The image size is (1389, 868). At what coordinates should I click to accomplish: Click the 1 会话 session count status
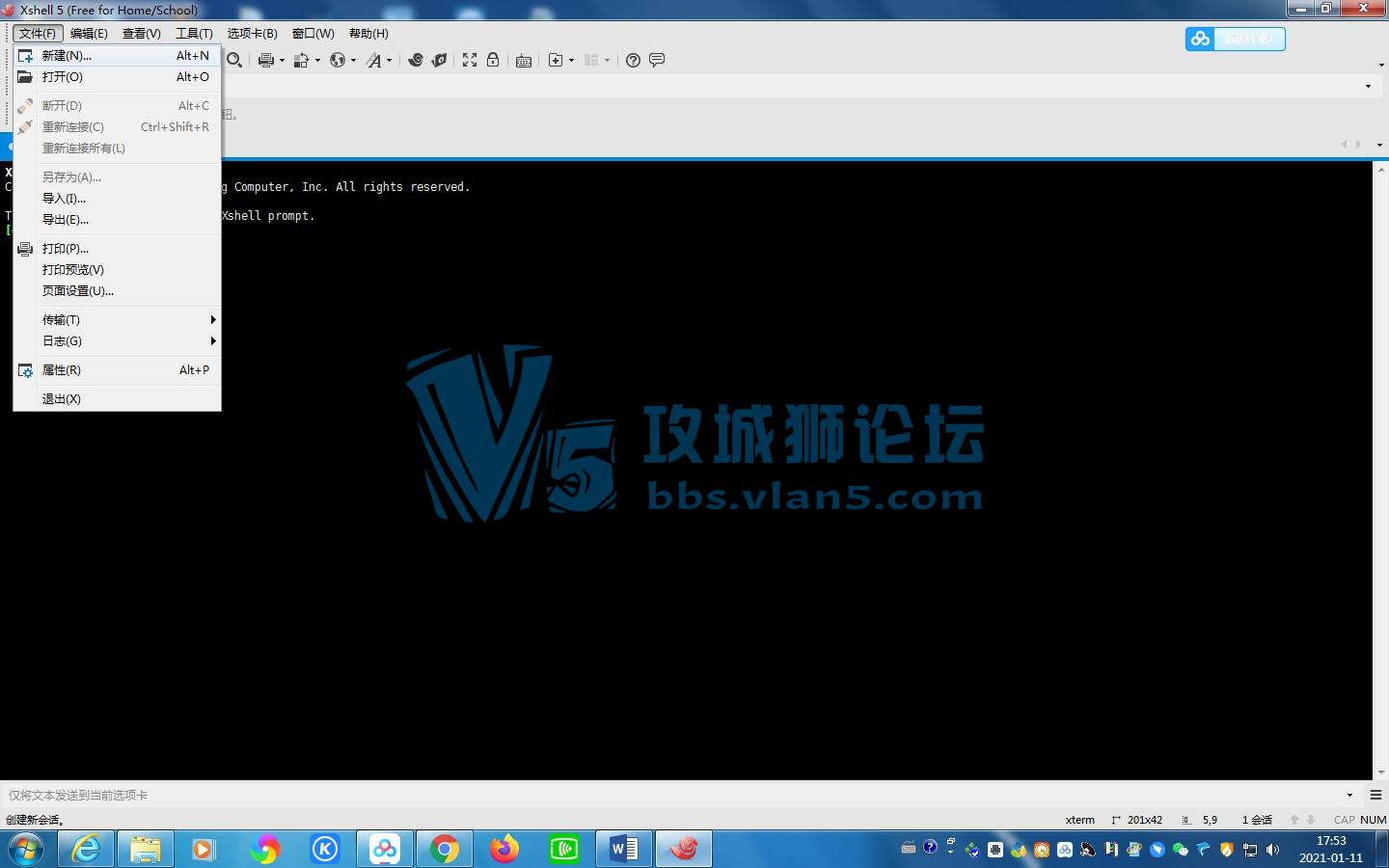coord(1257,820)
